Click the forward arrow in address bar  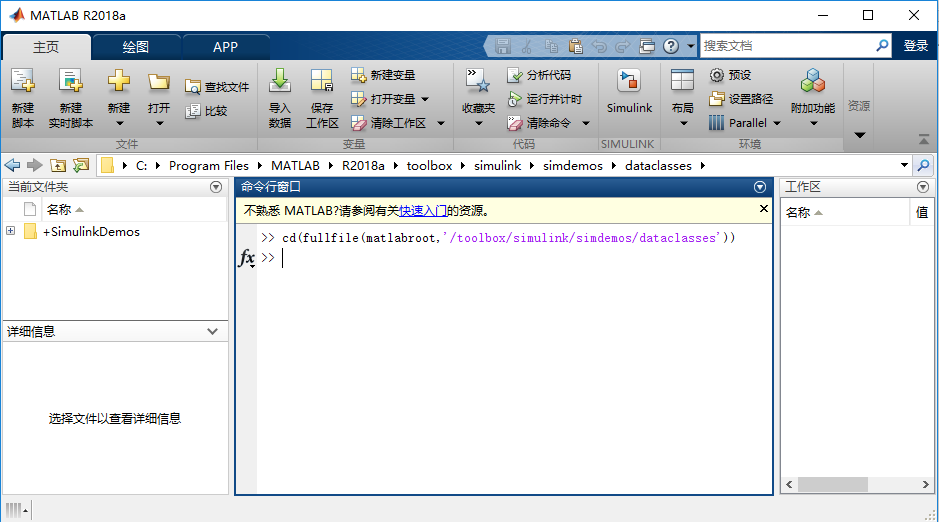point(35,165)
